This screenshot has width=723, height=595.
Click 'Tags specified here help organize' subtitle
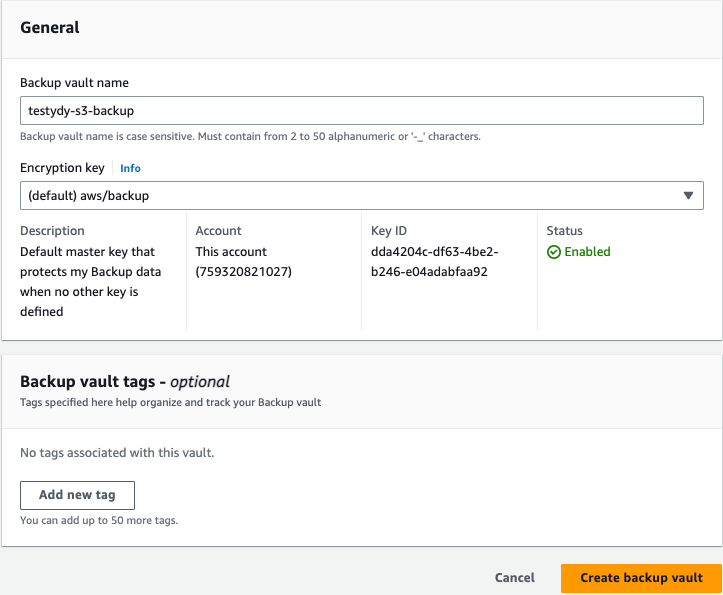pos(170,402)
